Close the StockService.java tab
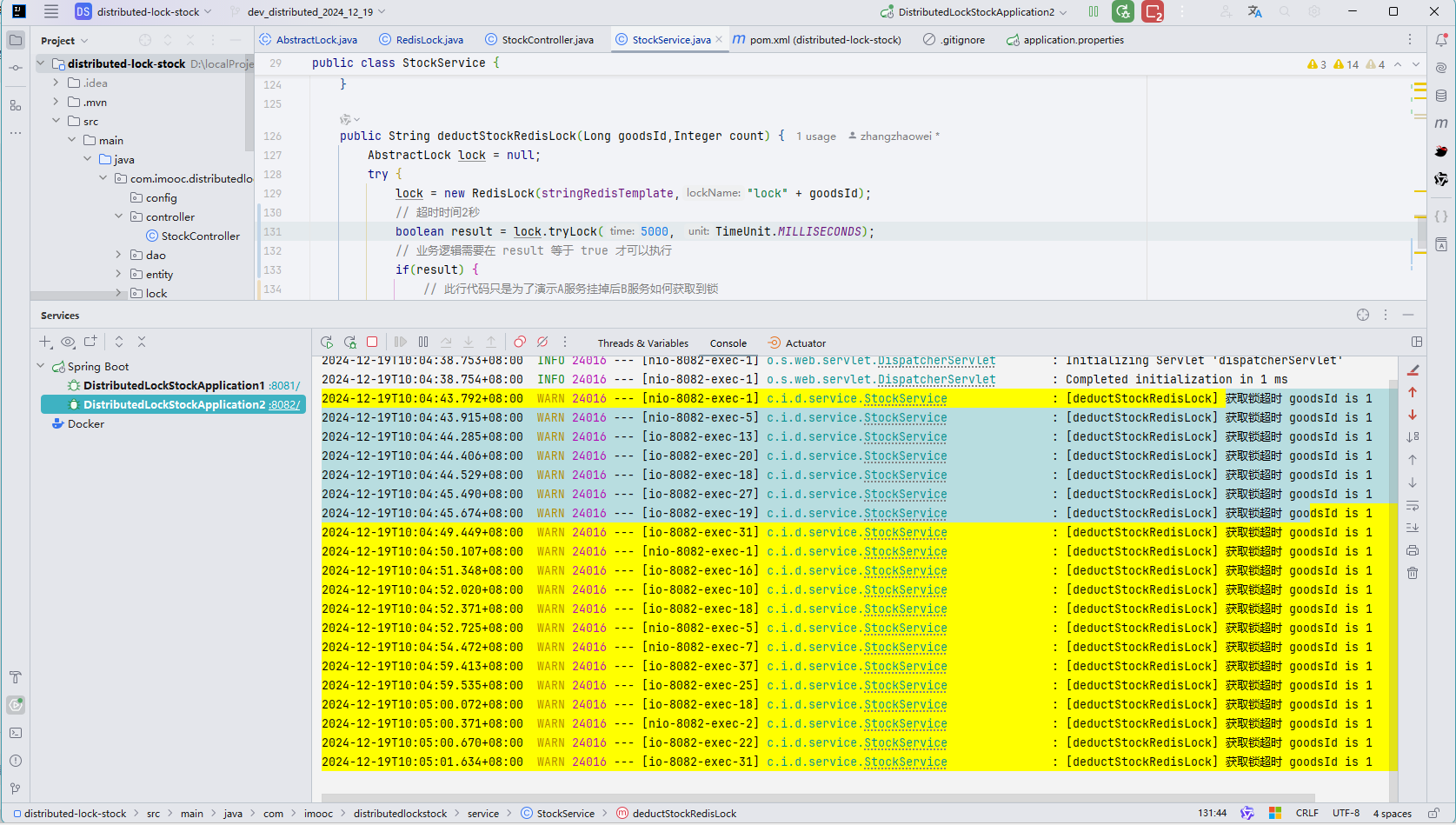 tap(719, 40)
